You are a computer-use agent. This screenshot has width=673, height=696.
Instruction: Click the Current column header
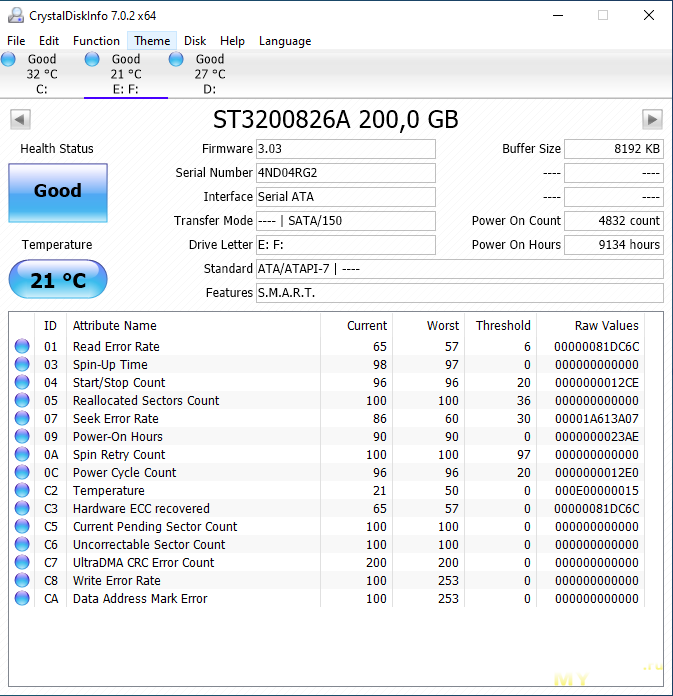point(367,325)
